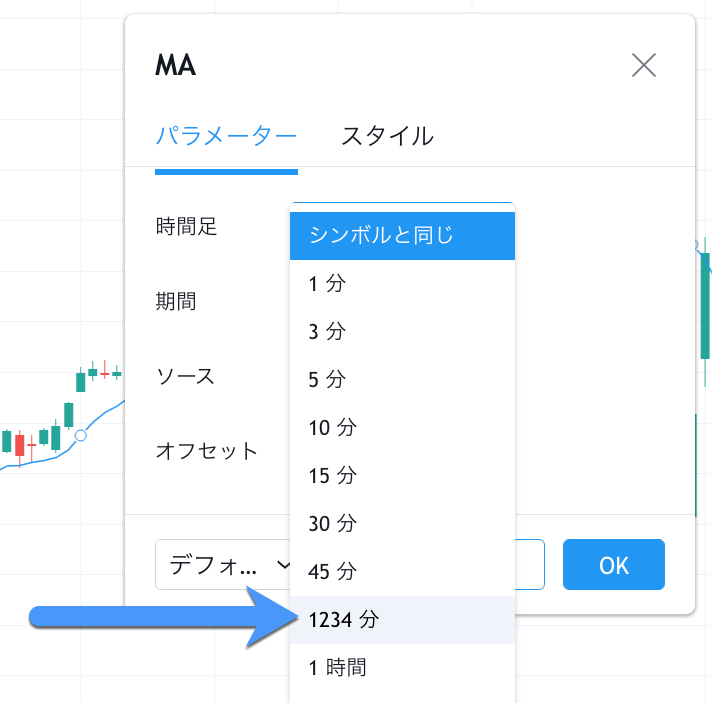Close the MA settings dialog

(644, 66)
